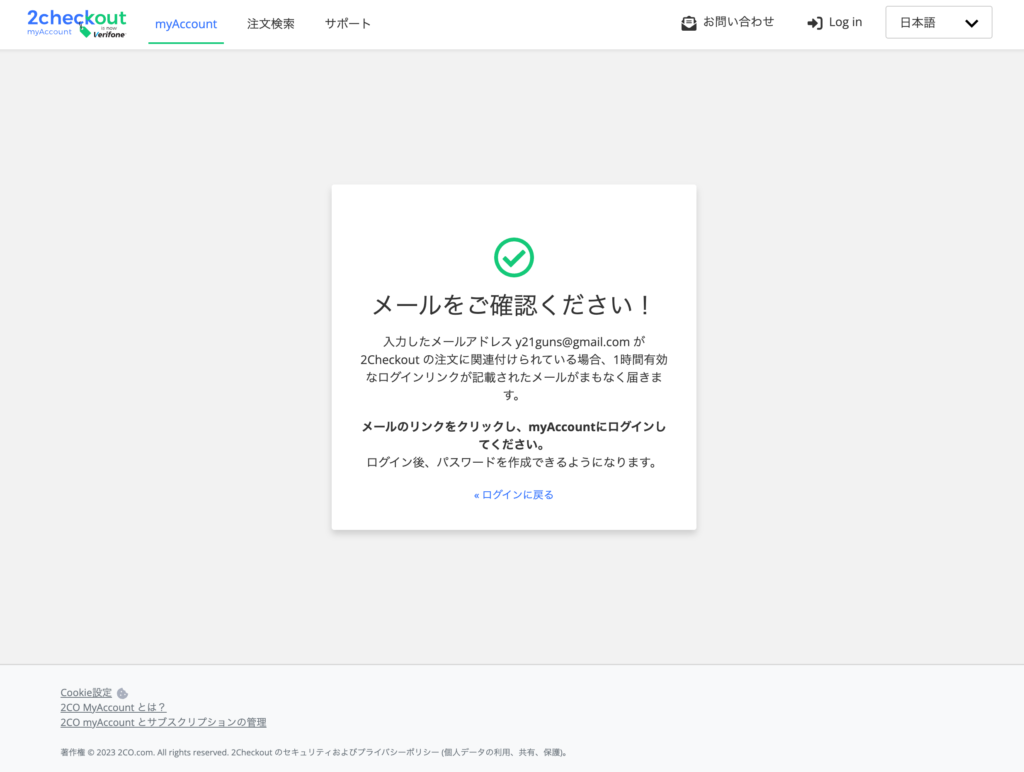Open the お問い合わせ contact link

738,22
